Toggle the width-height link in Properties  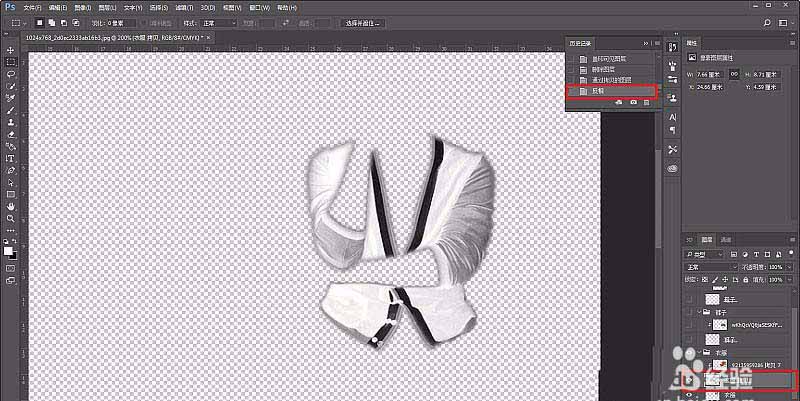tap(734, 74)
